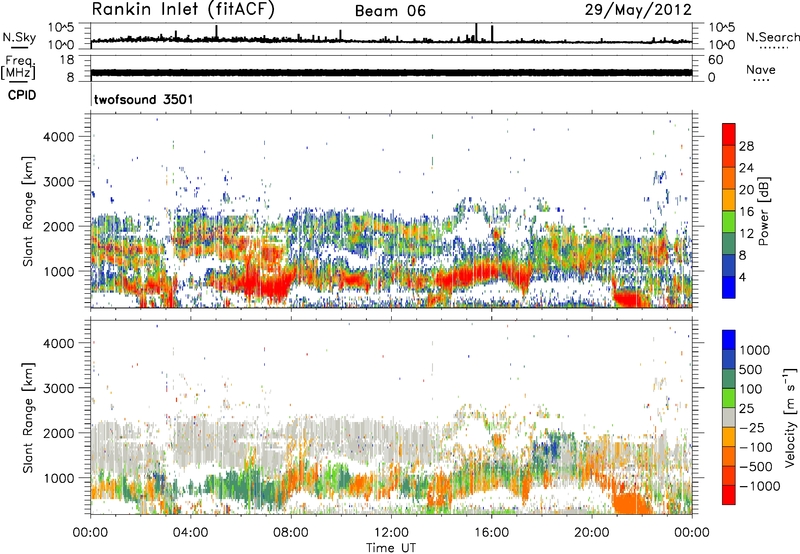Click the 'Rankin Inlet (fitACF)' title

click(183, 10)
